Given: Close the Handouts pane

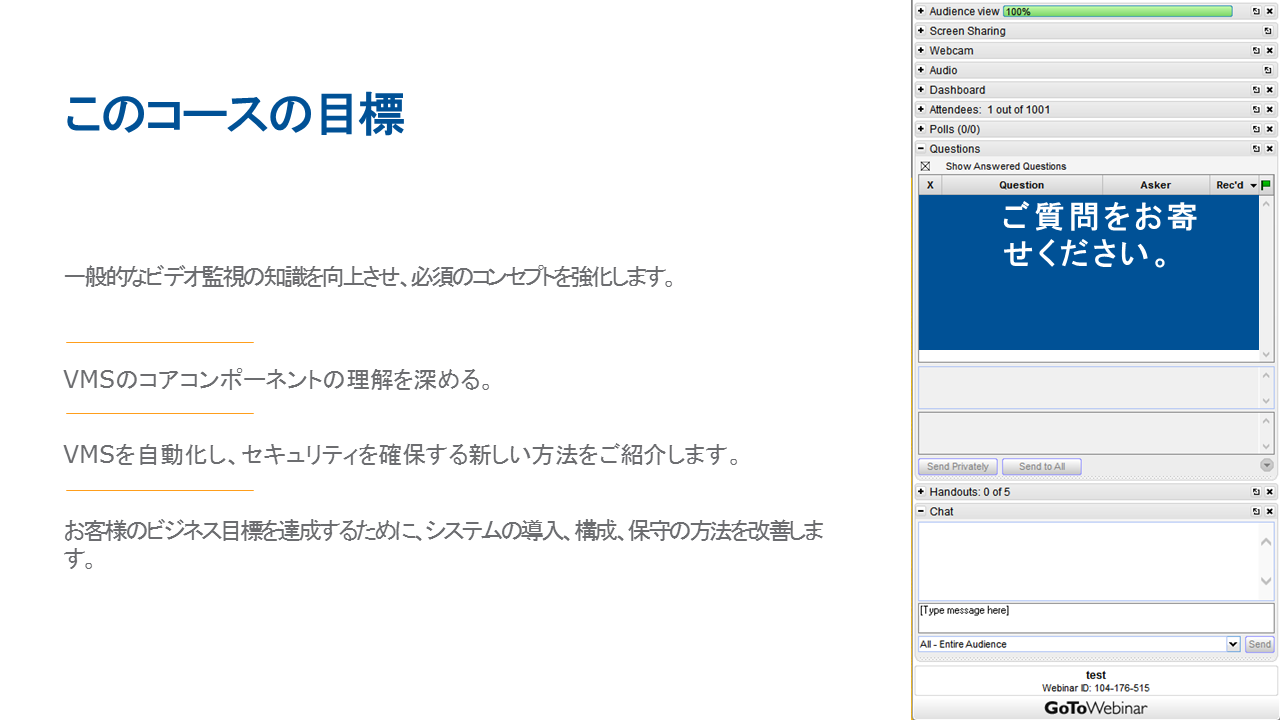Looking at the screenshot, I should point(1270,492).
